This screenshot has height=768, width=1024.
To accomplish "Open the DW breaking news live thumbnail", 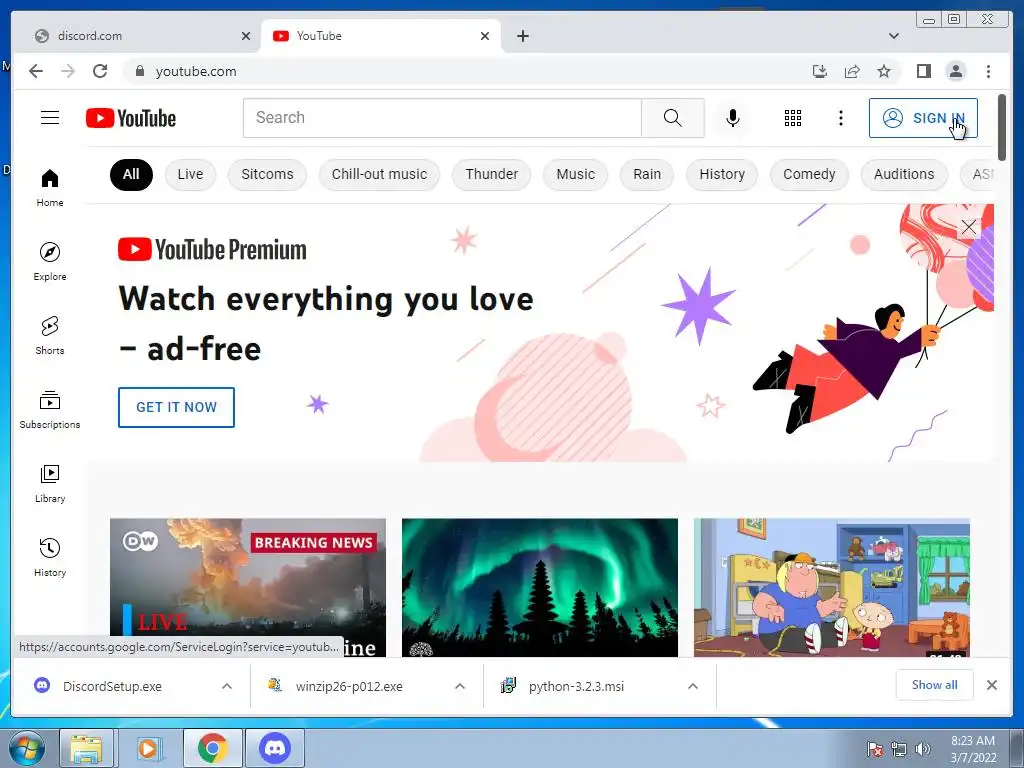I will [x=248, y=588].
